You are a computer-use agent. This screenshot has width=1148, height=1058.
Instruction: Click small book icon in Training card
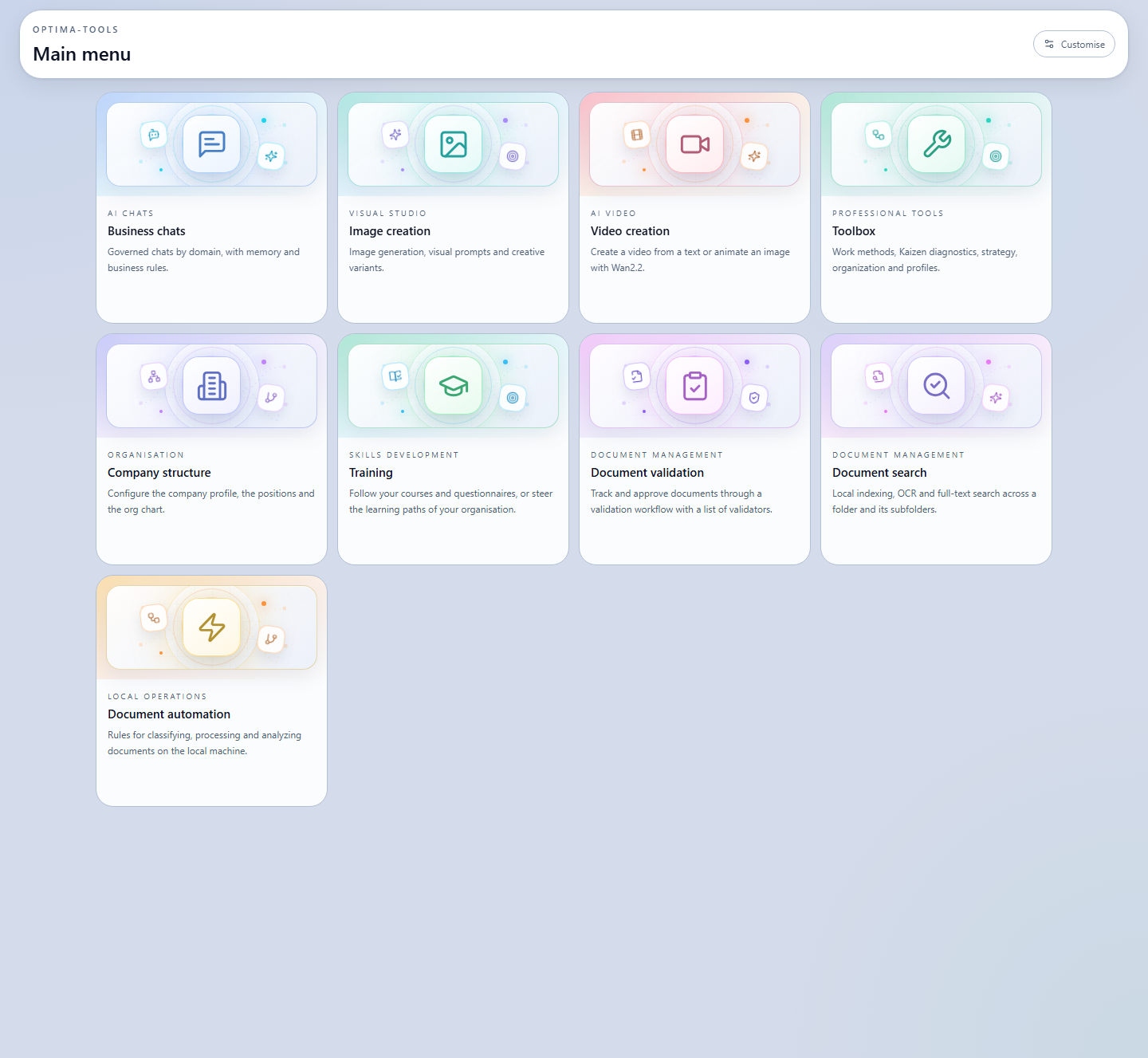click(395, 376)
